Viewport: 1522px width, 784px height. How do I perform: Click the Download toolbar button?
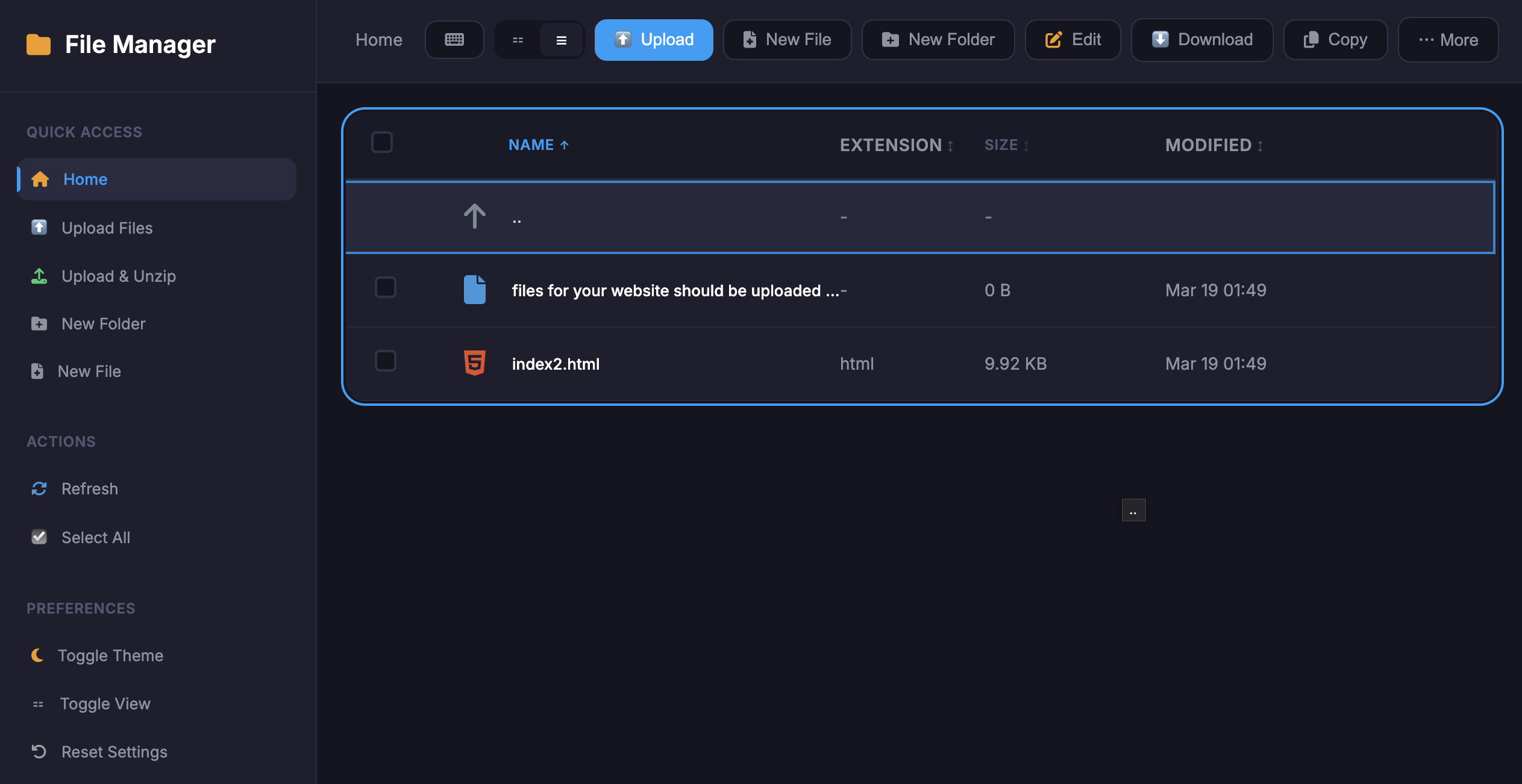(x=1202, y=40)
